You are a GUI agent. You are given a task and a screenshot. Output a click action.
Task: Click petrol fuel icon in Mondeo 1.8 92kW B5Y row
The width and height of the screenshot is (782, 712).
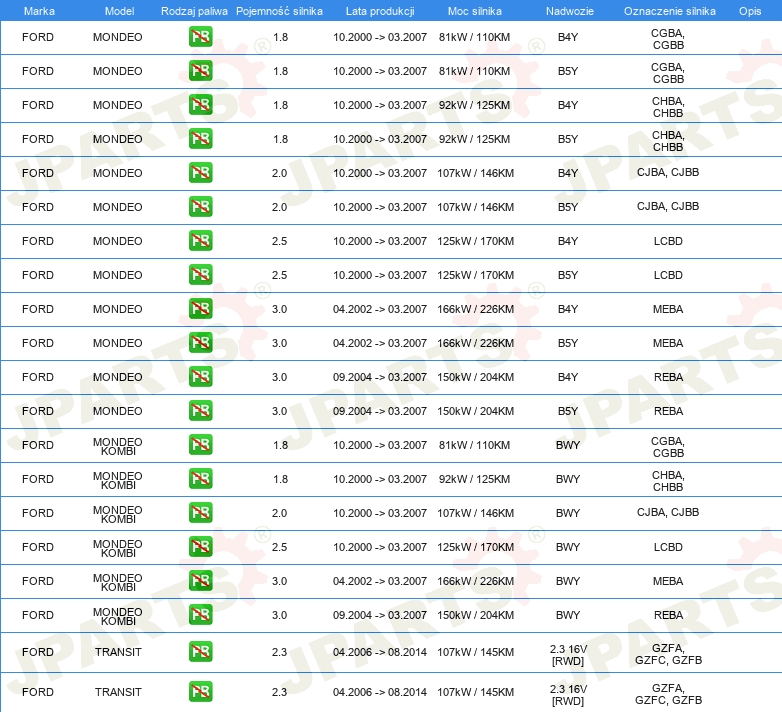click(200, 139)
